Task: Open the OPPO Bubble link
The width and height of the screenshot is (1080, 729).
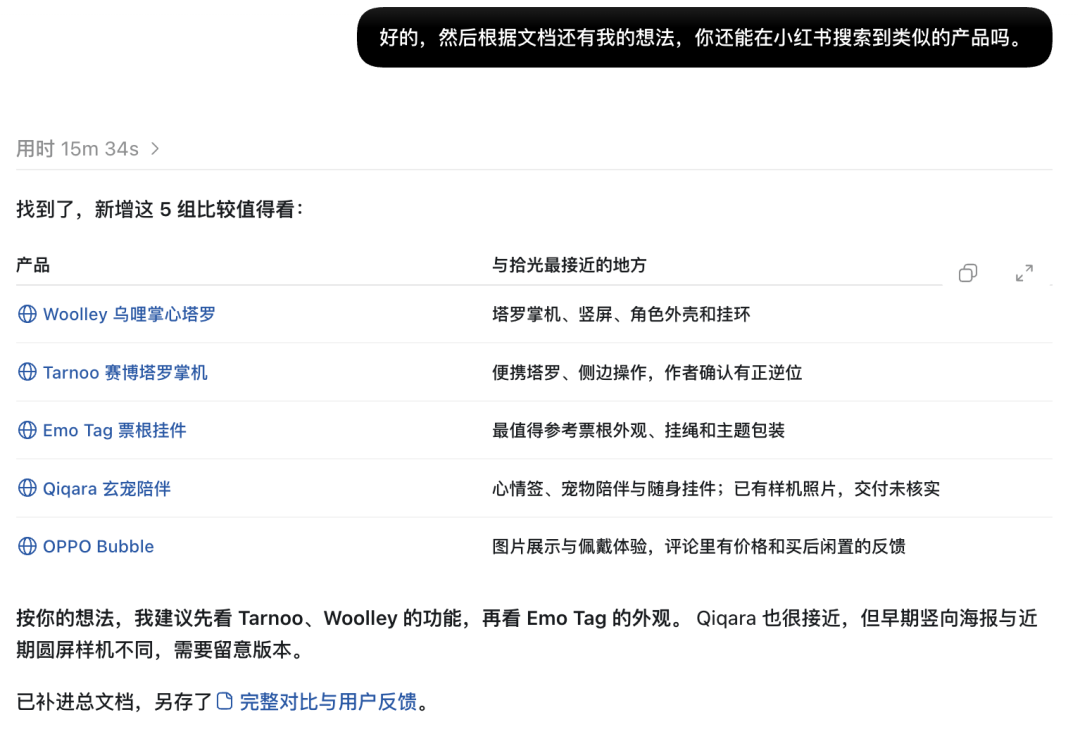Action: tap(98, 546)
